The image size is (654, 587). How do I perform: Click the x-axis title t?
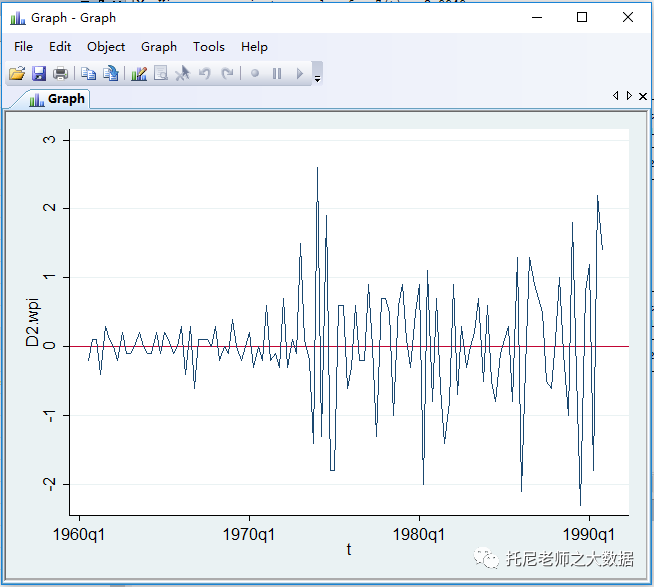(349, 550)
